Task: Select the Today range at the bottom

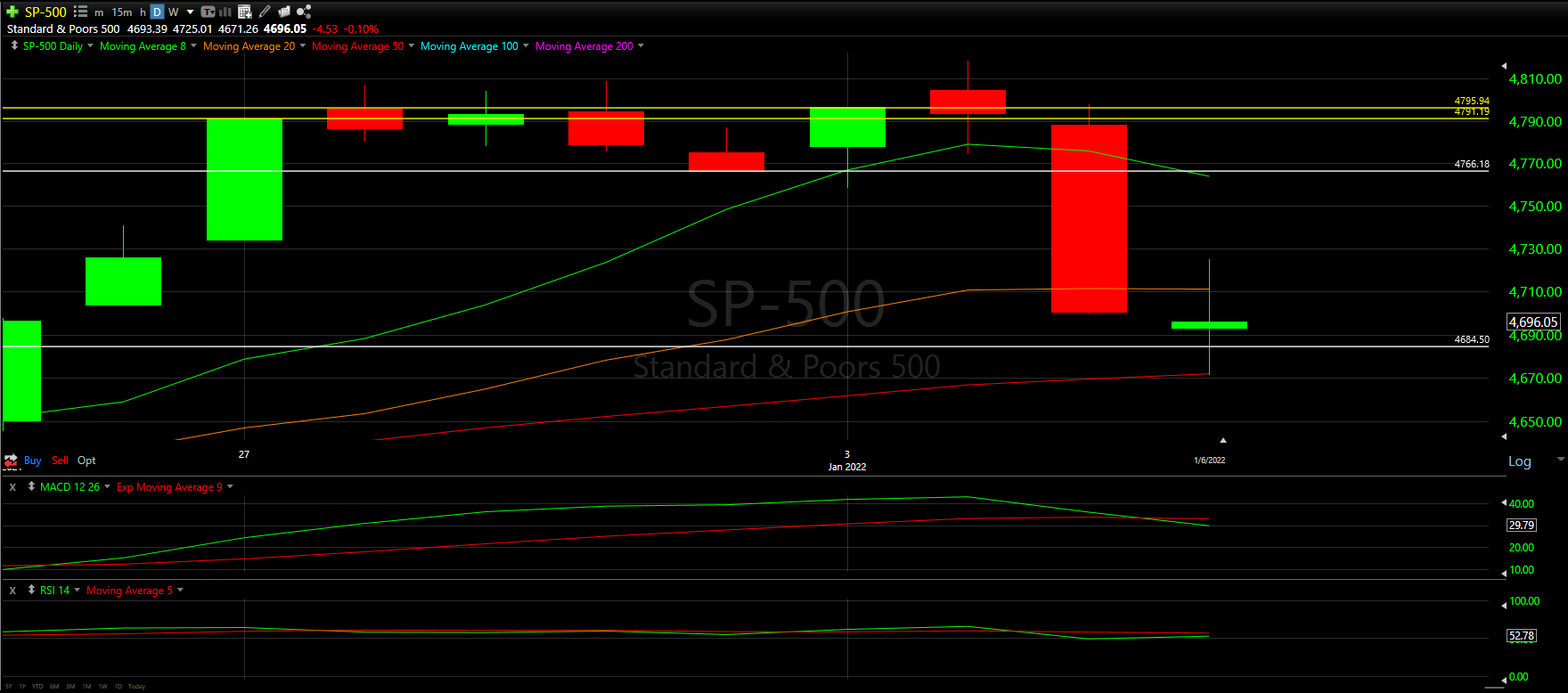Action: point(136,687)
